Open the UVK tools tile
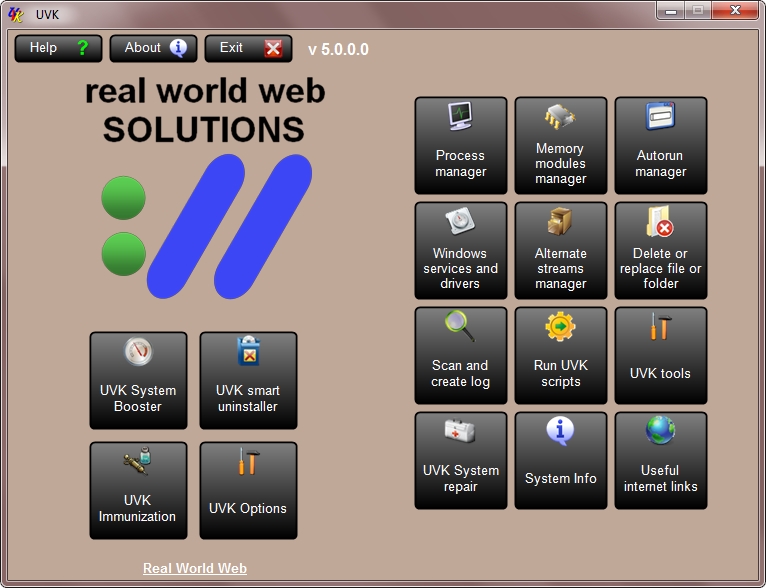Viewport: 766px width, 588px height. coord(660,355)
